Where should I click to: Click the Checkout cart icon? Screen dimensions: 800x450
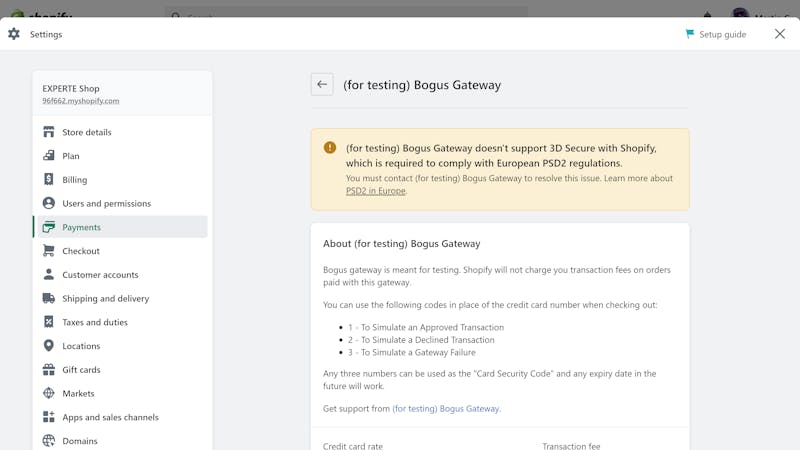click(48, 251)
